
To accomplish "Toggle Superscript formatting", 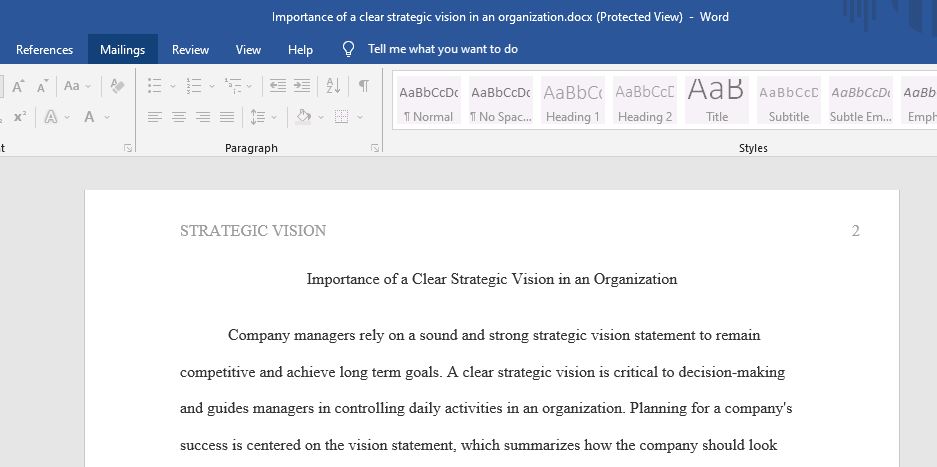I will 20,117.
